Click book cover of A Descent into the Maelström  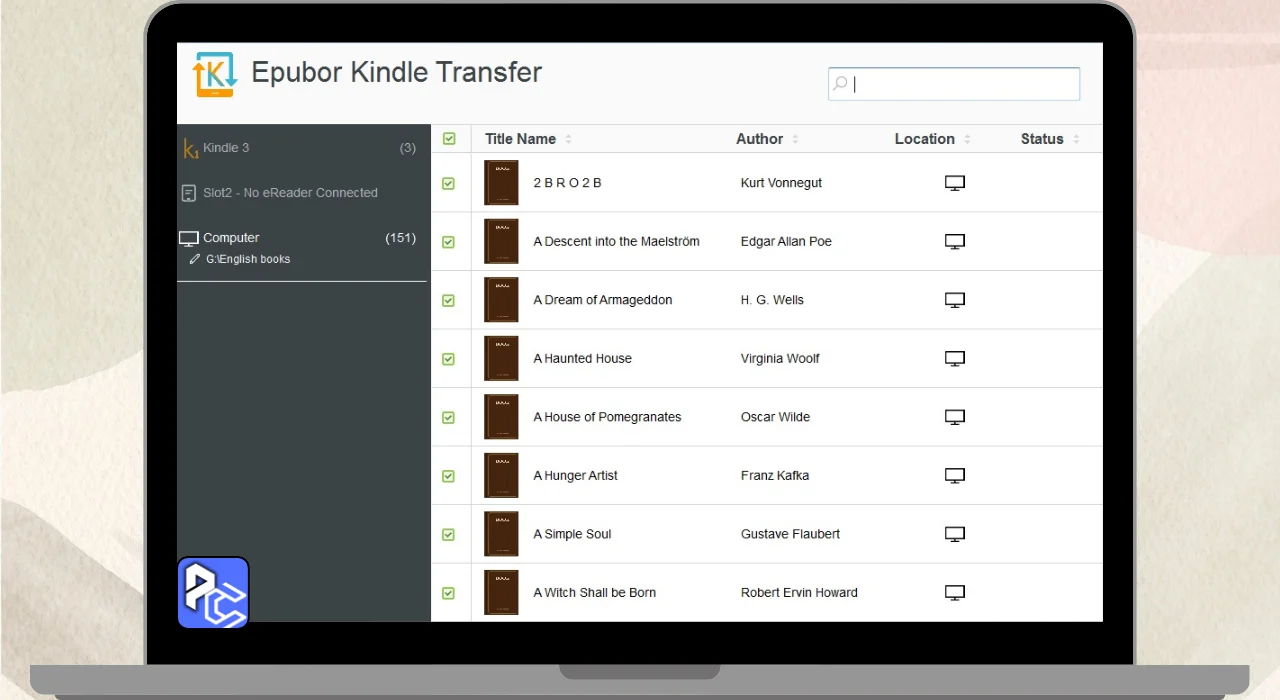[x=501, y=242]
